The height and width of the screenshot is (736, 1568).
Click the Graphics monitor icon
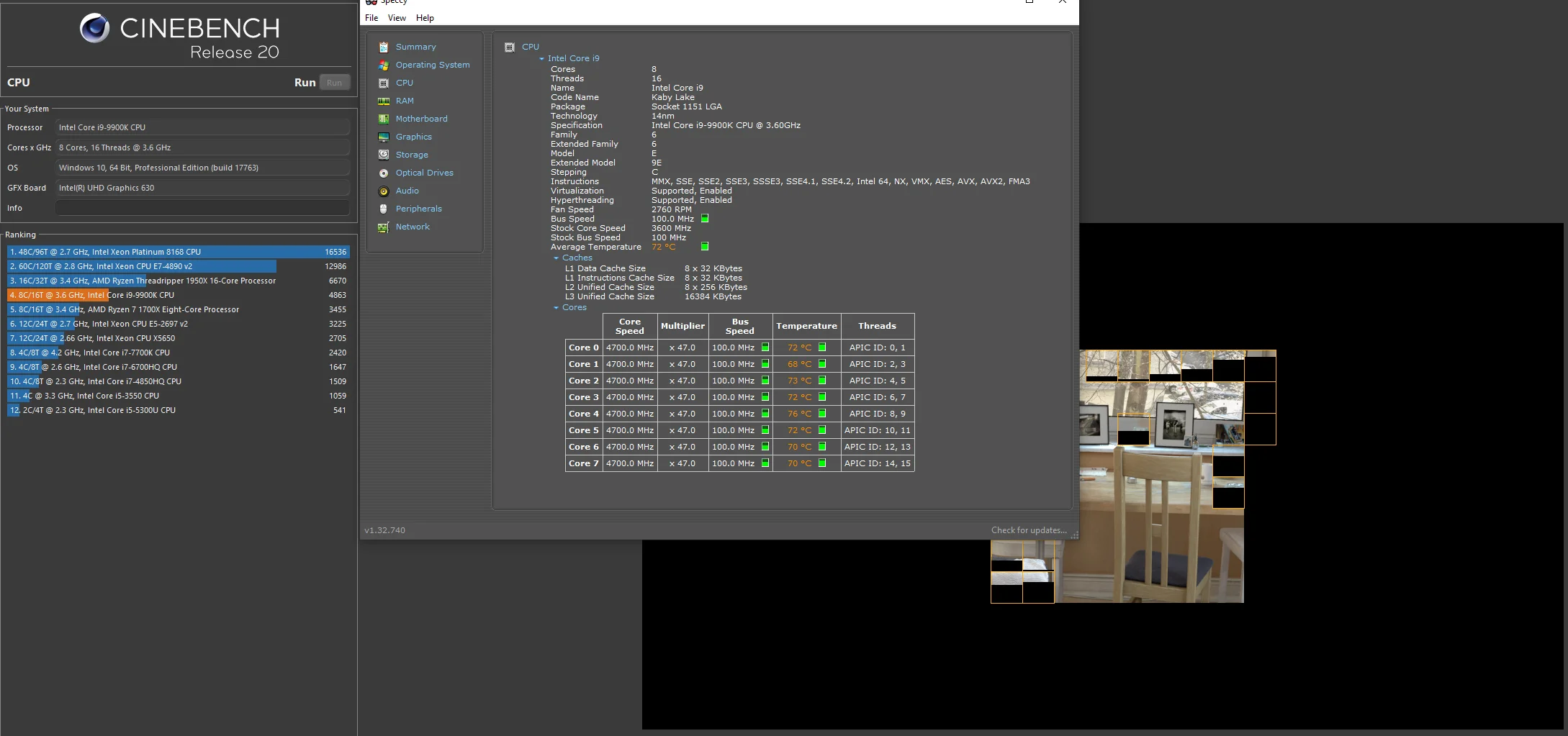tap(384, 137)
